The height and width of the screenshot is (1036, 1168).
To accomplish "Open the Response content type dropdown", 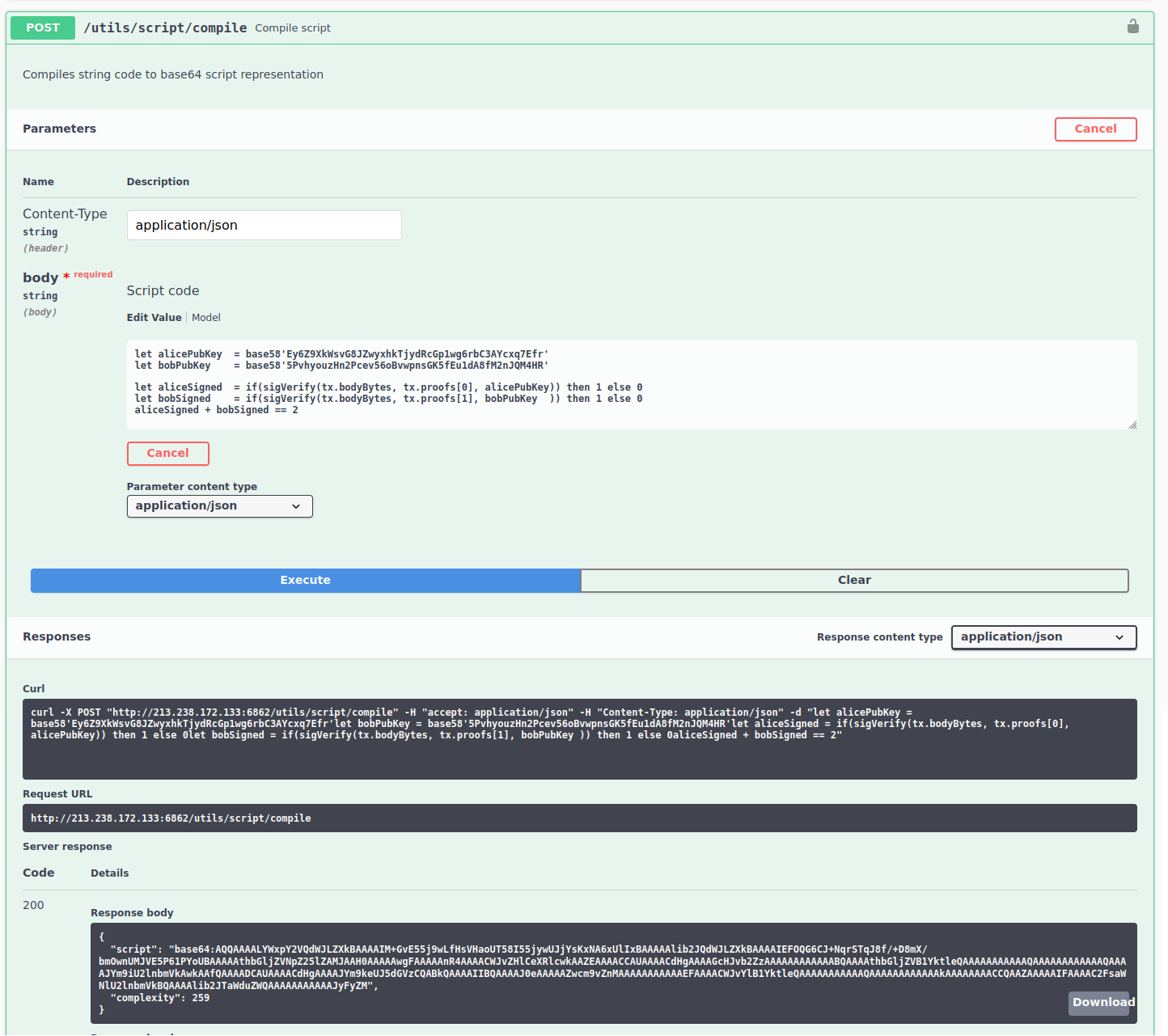I will click(x=1043, y=637).
